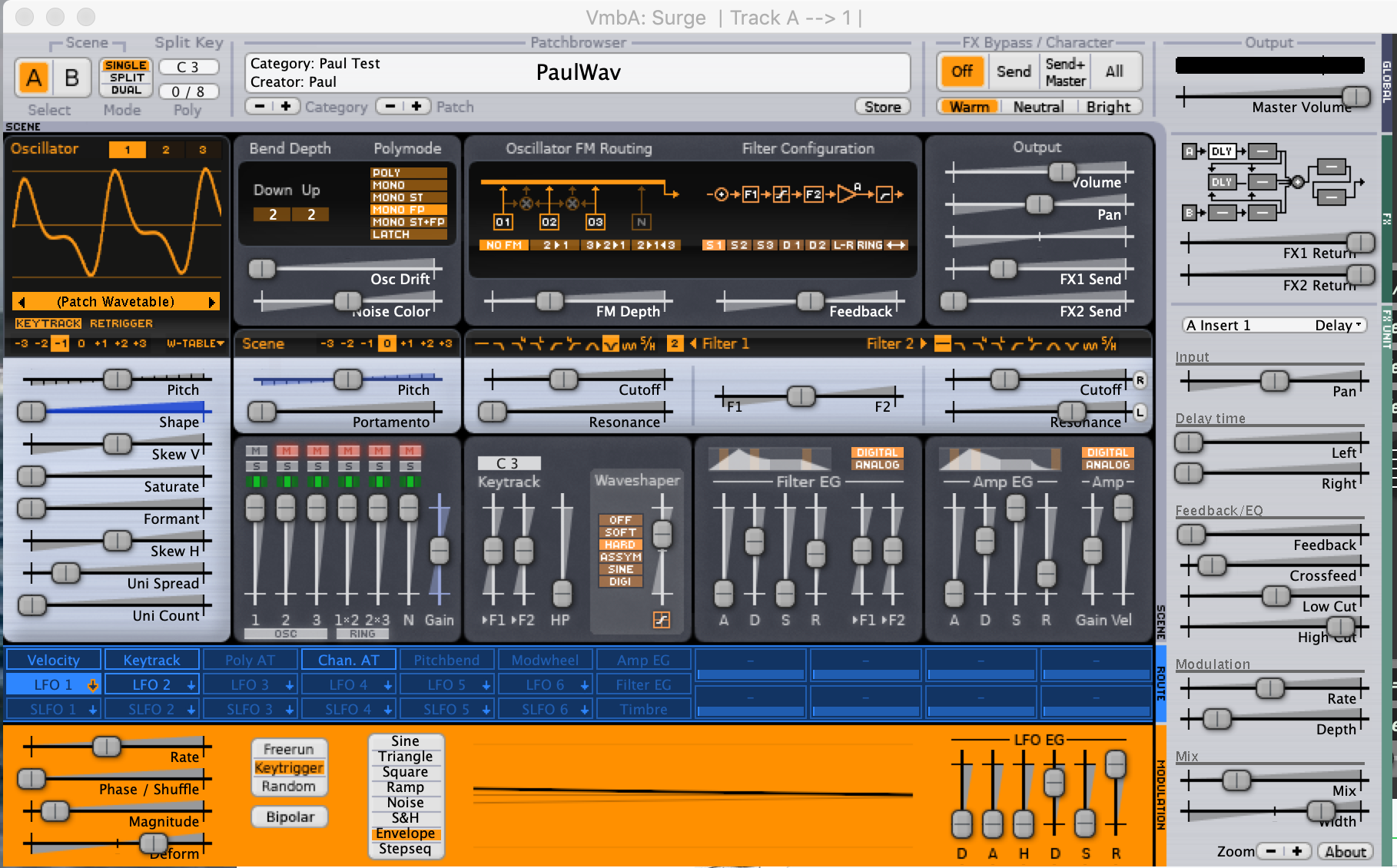Select the next oscillator wavetable arrow
The image size is (1397, 868).
pos(211,302)
